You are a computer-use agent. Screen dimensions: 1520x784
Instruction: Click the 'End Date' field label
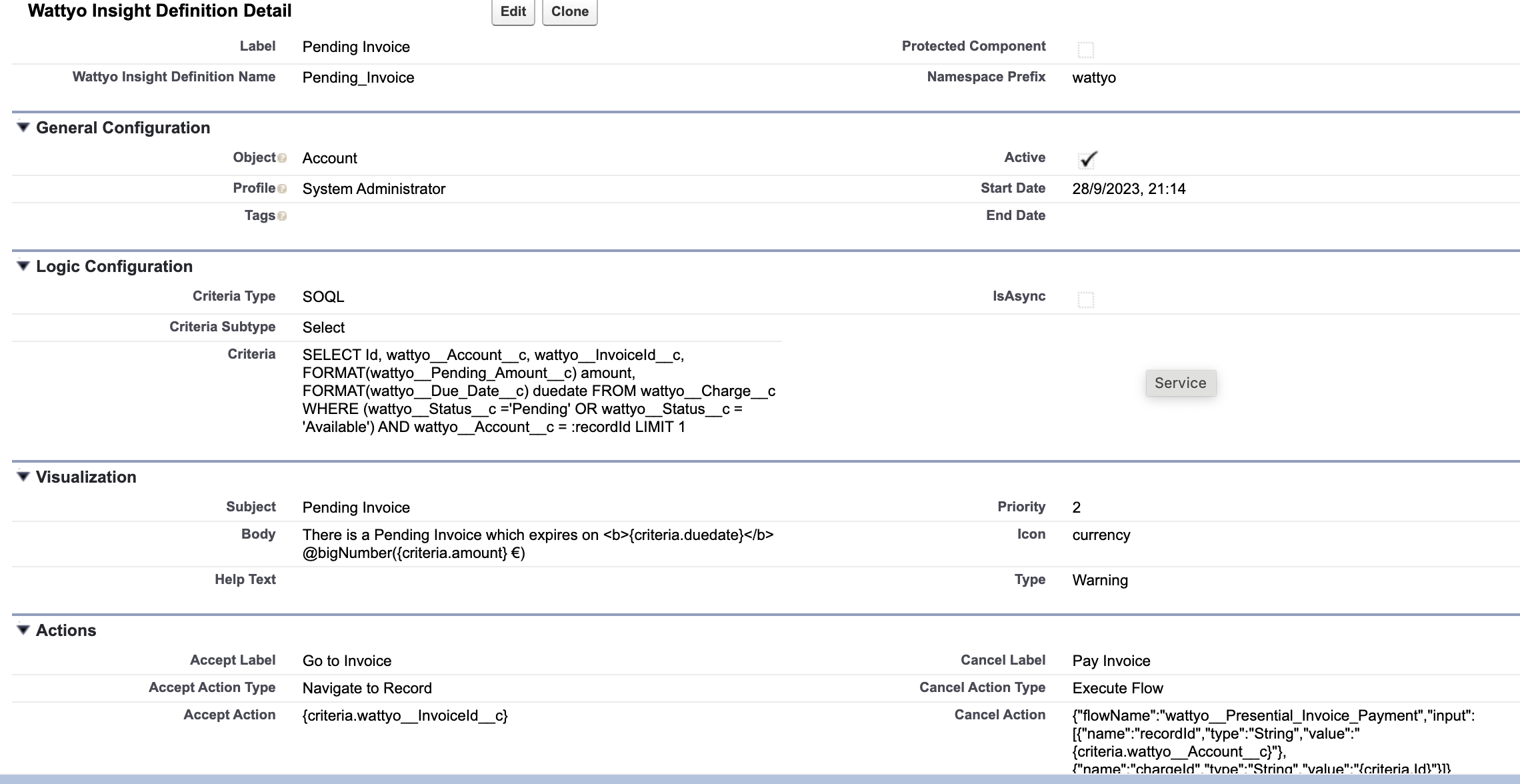coord(1015,215)
